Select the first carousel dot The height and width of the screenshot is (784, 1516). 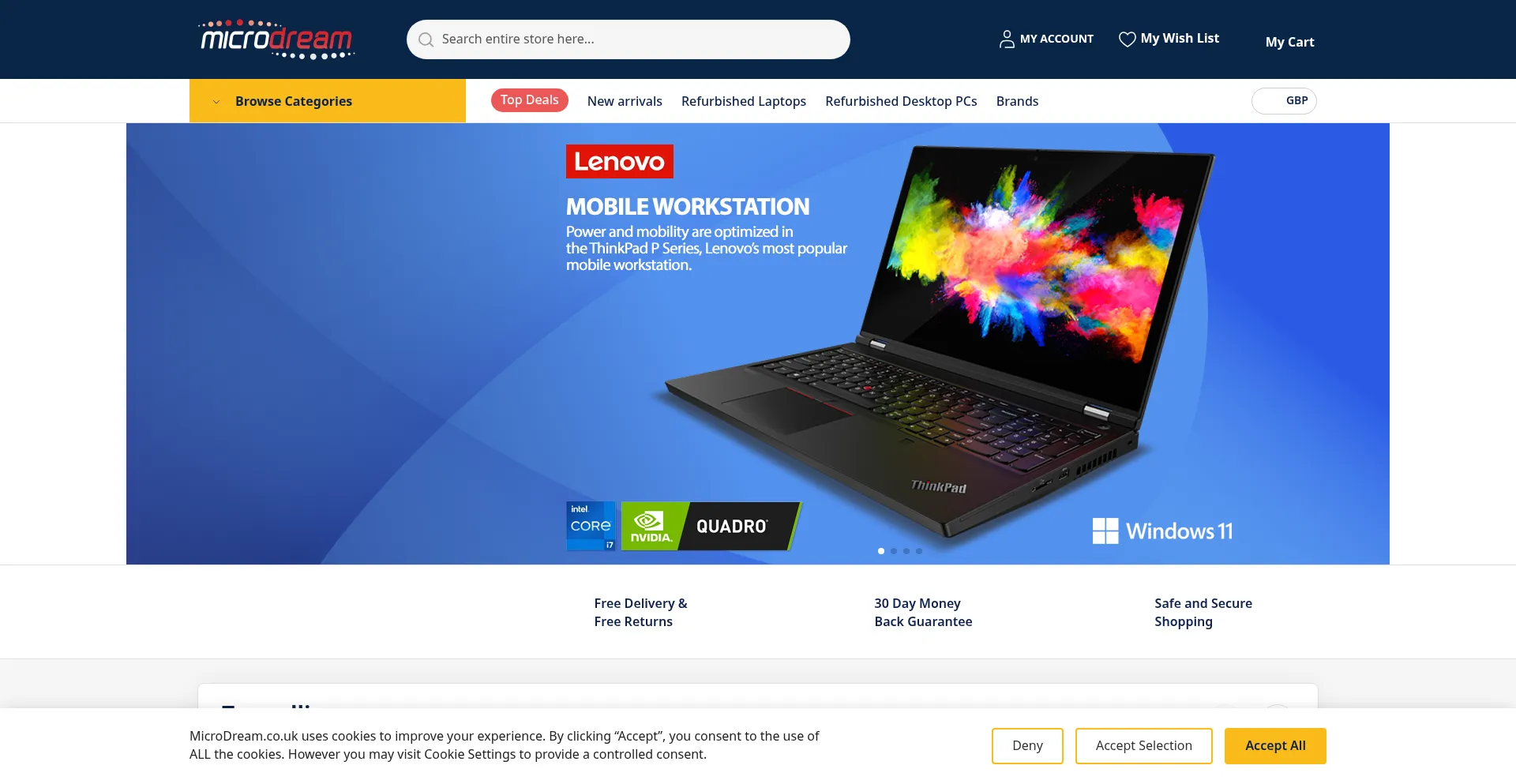coord(881,551)
